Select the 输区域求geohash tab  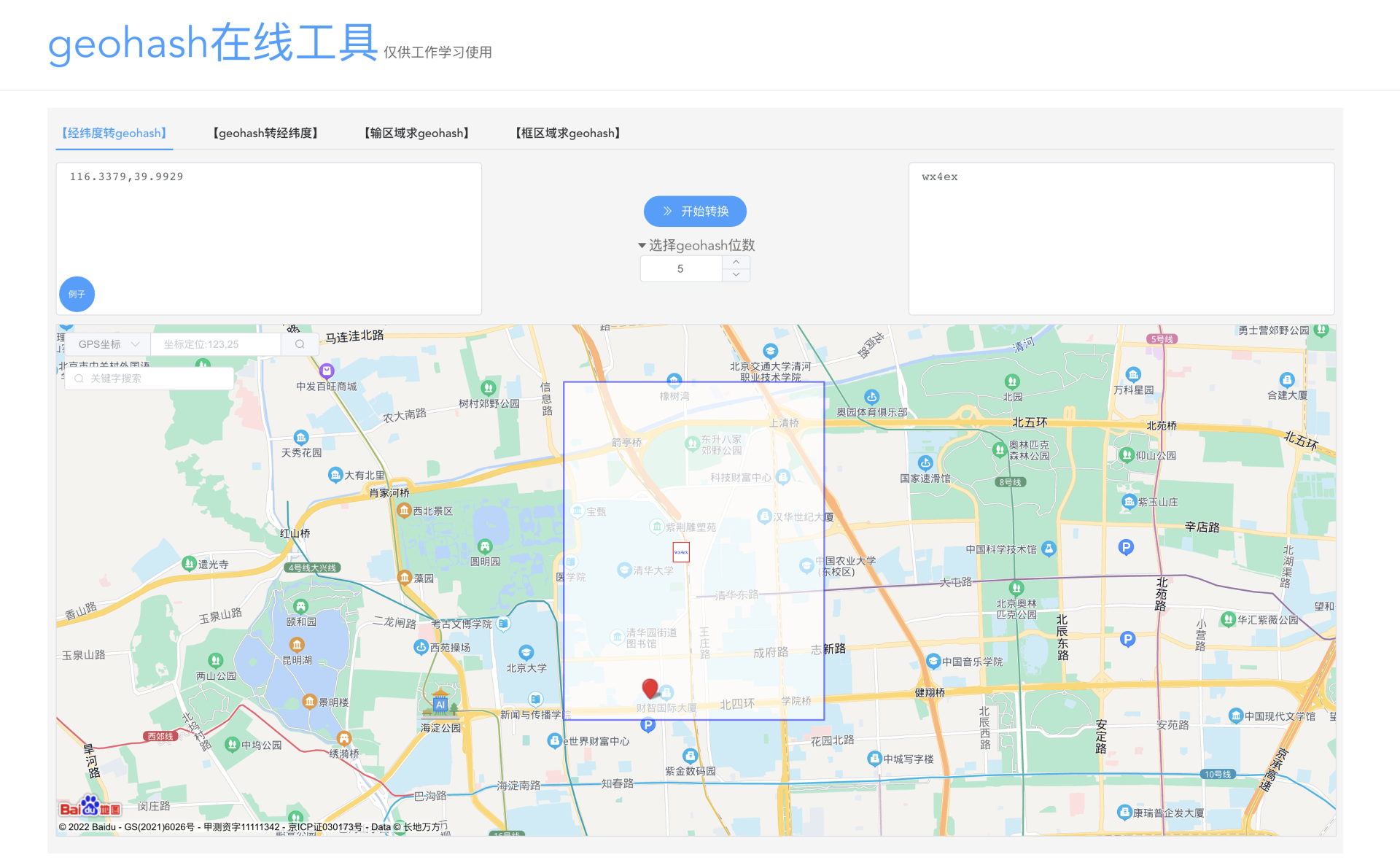(416, 133)
